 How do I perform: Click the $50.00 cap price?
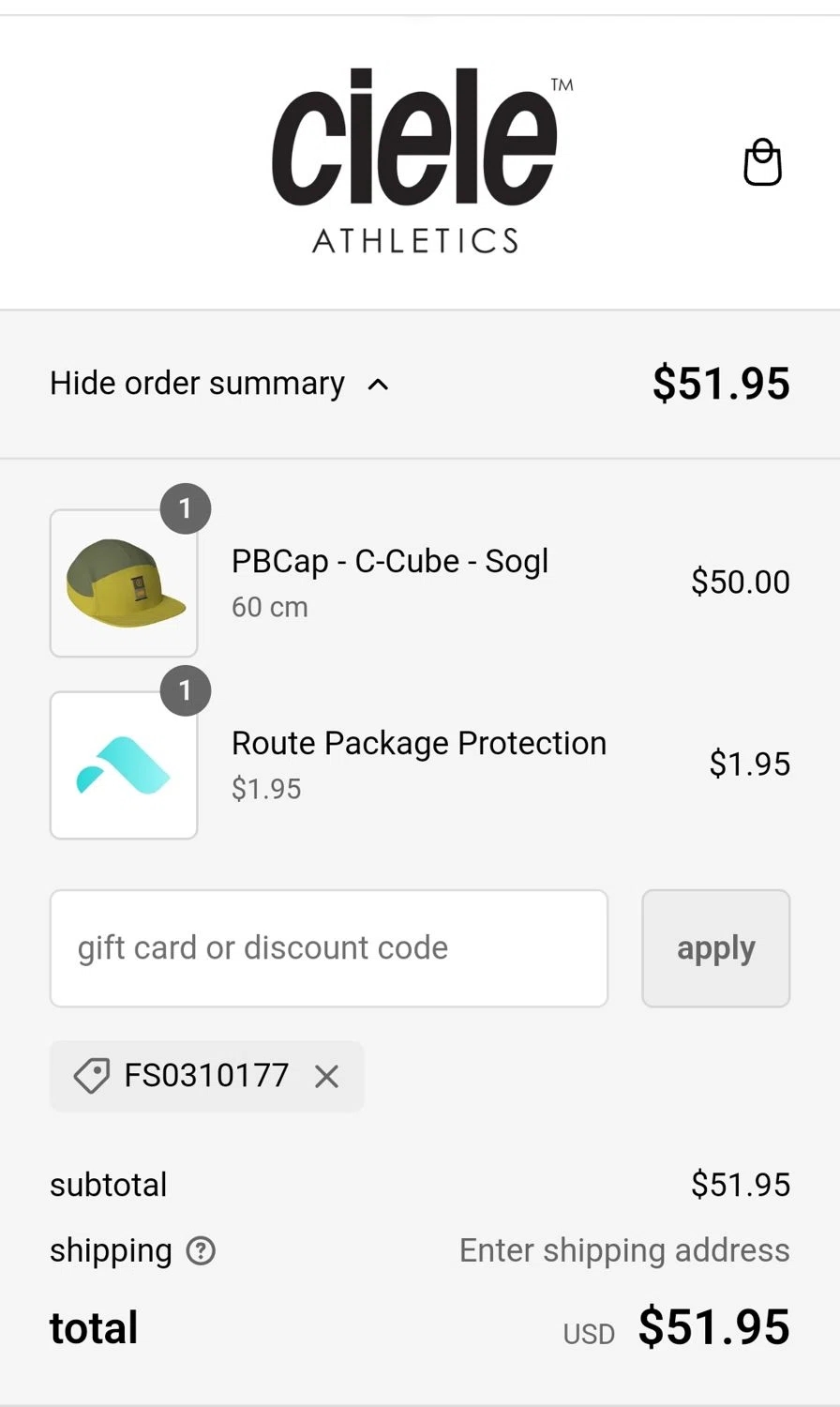740,582
